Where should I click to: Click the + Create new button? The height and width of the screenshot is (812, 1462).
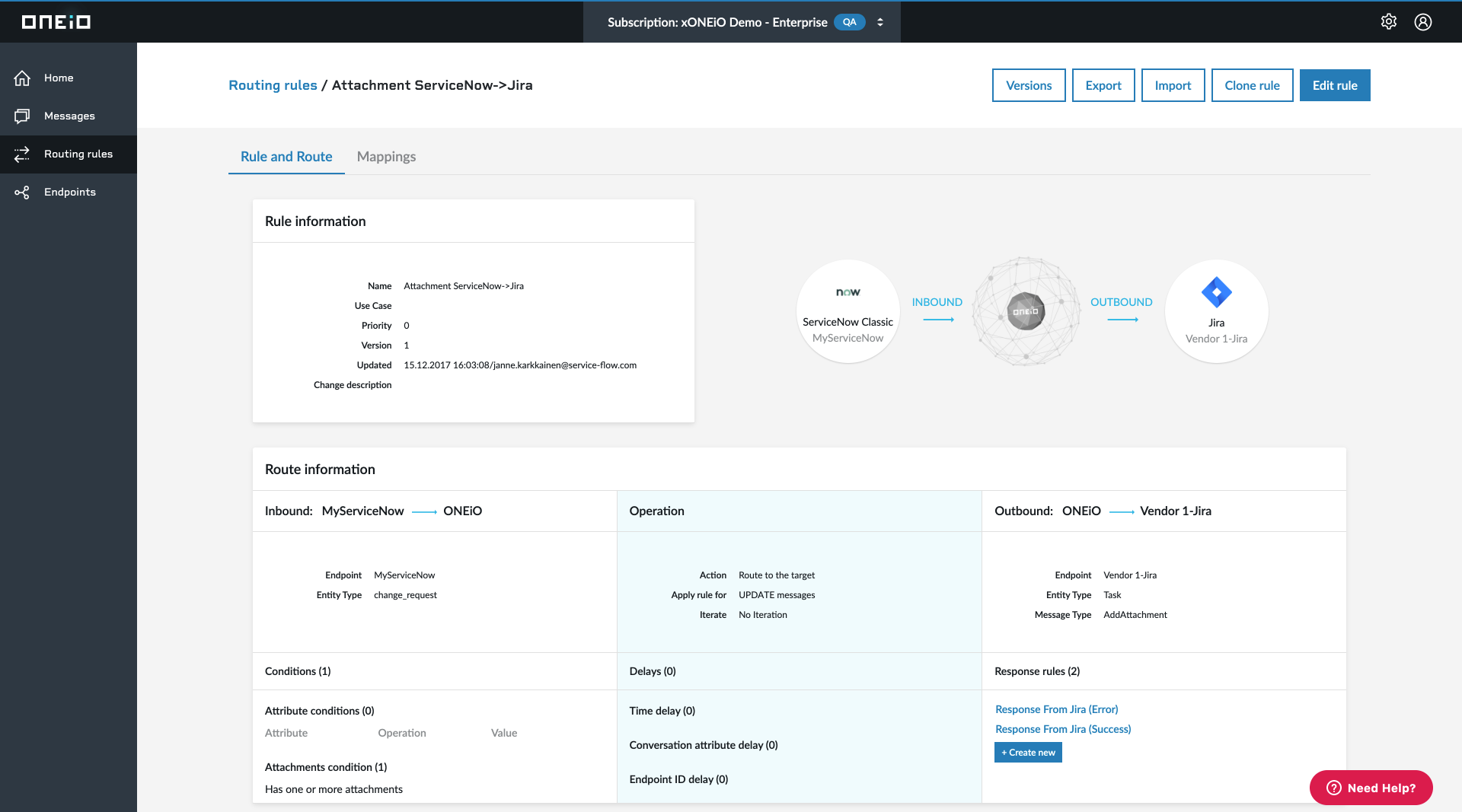coord(1028,753)
